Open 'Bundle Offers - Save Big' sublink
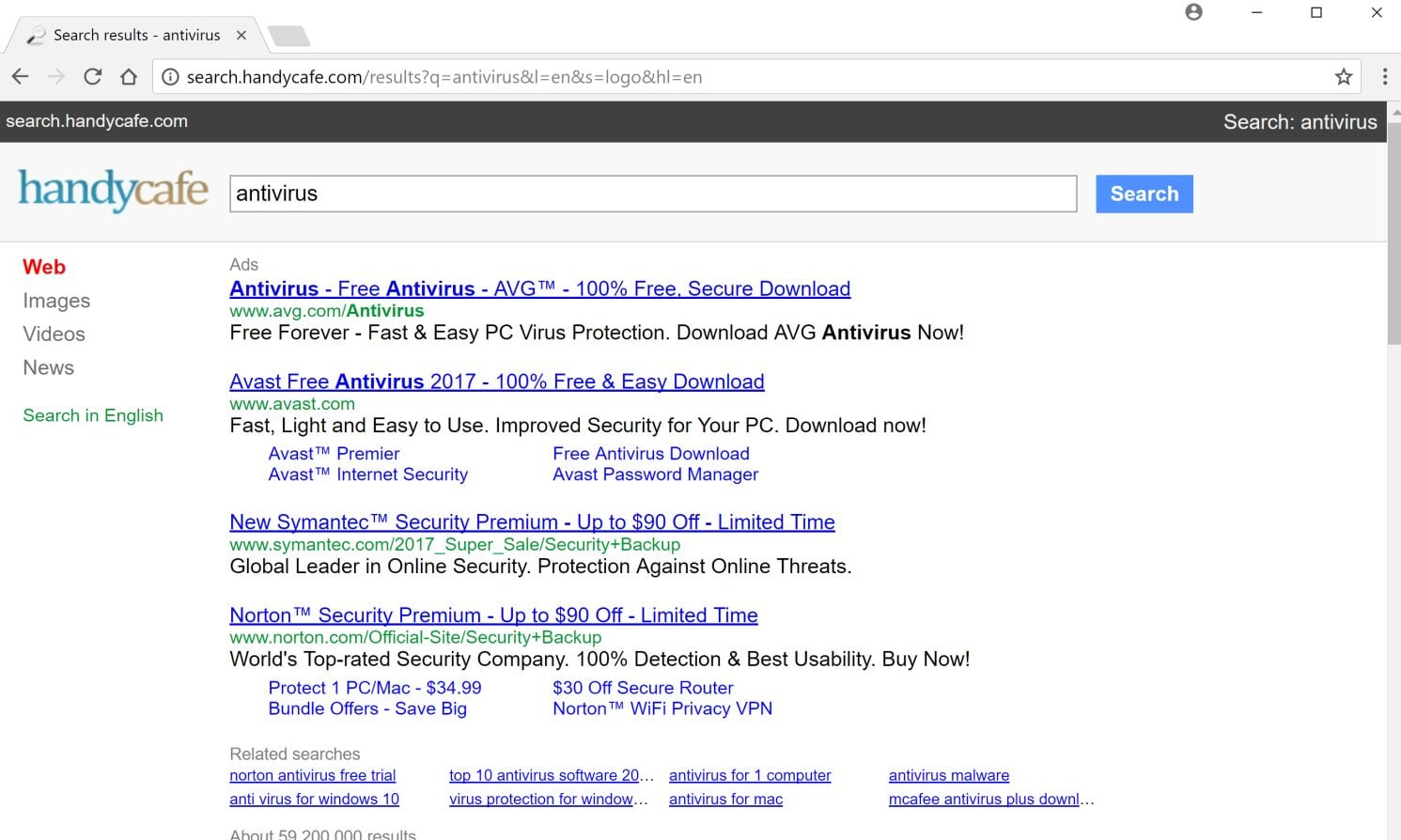Viewport: 1401px width, 840px height. point(367,708)
